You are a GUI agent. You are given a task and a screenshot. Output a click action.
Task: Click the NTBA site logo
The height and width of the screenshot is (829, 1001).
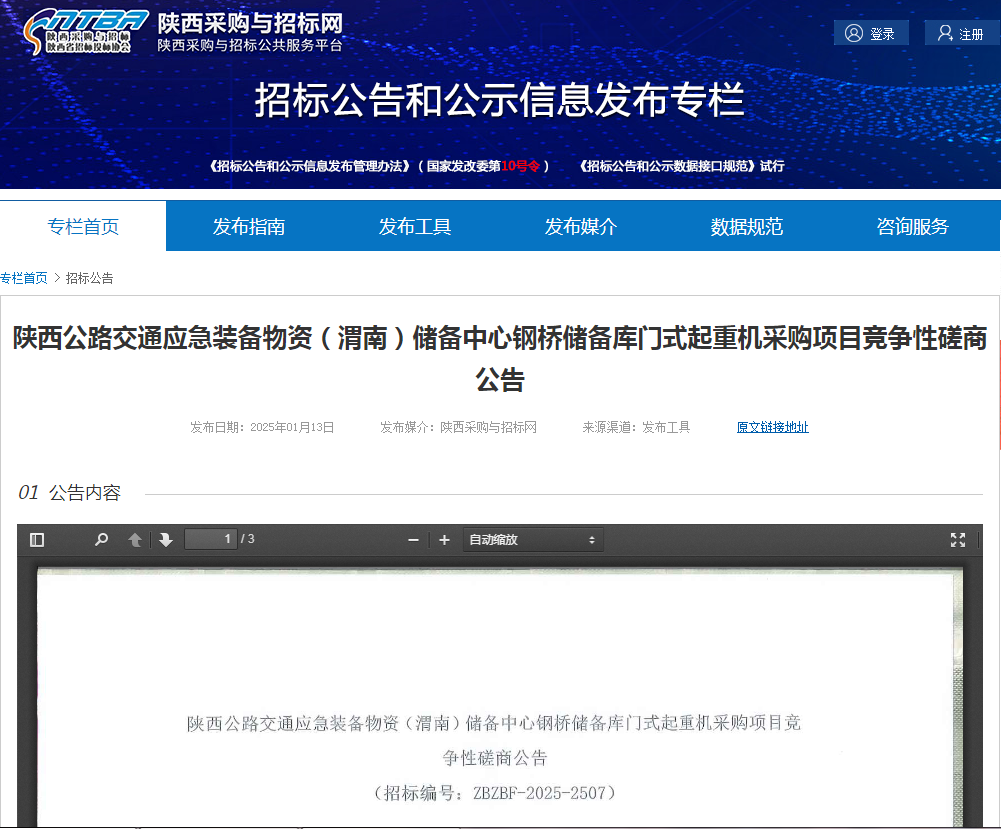pyautogui.click(x=87, y=32)
